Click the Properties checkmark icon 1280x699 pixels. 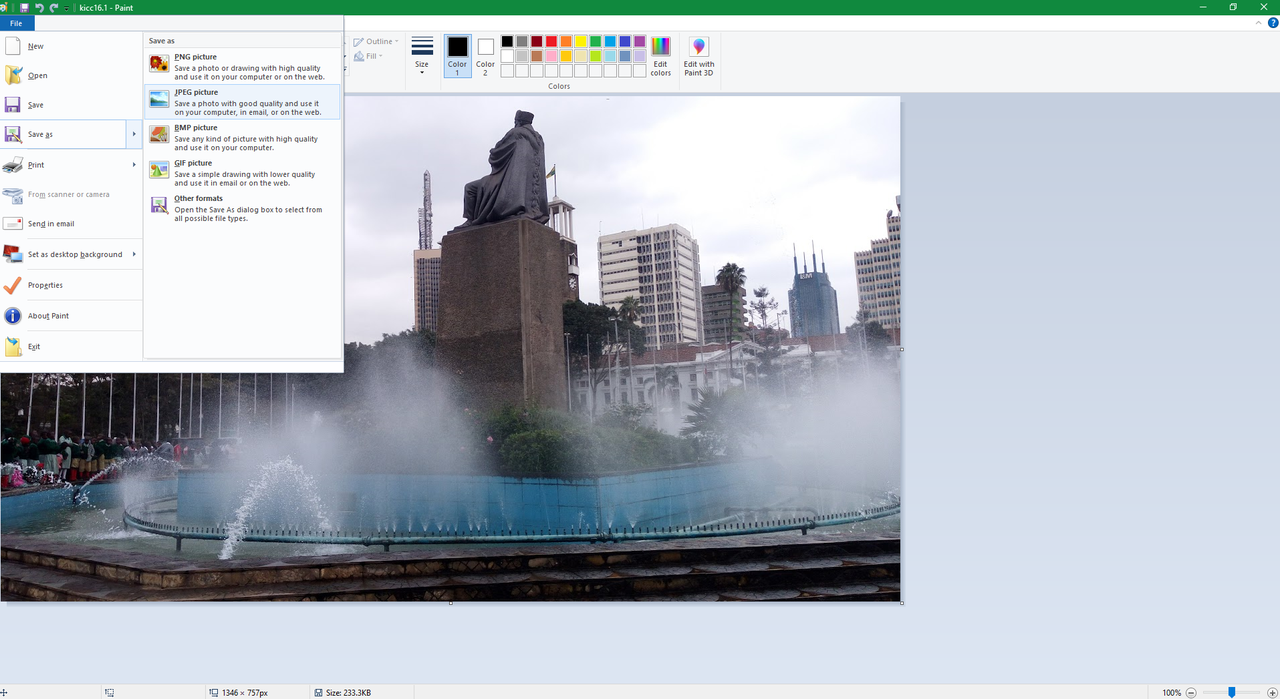click(x=13, y=285)
